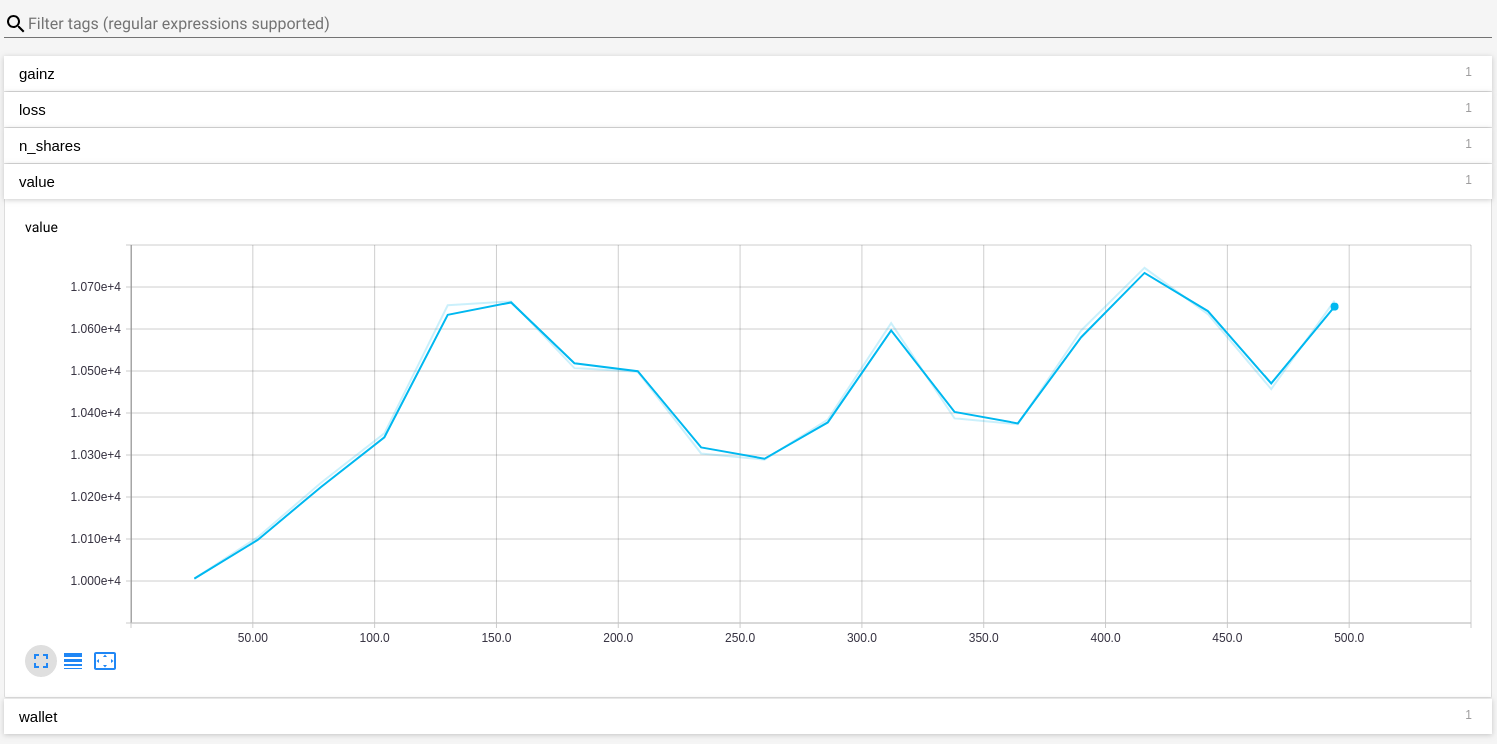Image resolution: width=1497 pixels, height=744 pixels.
Task: Click the 200.0 x-axis label
Action: pyautogui.click(x=618, y=638)
